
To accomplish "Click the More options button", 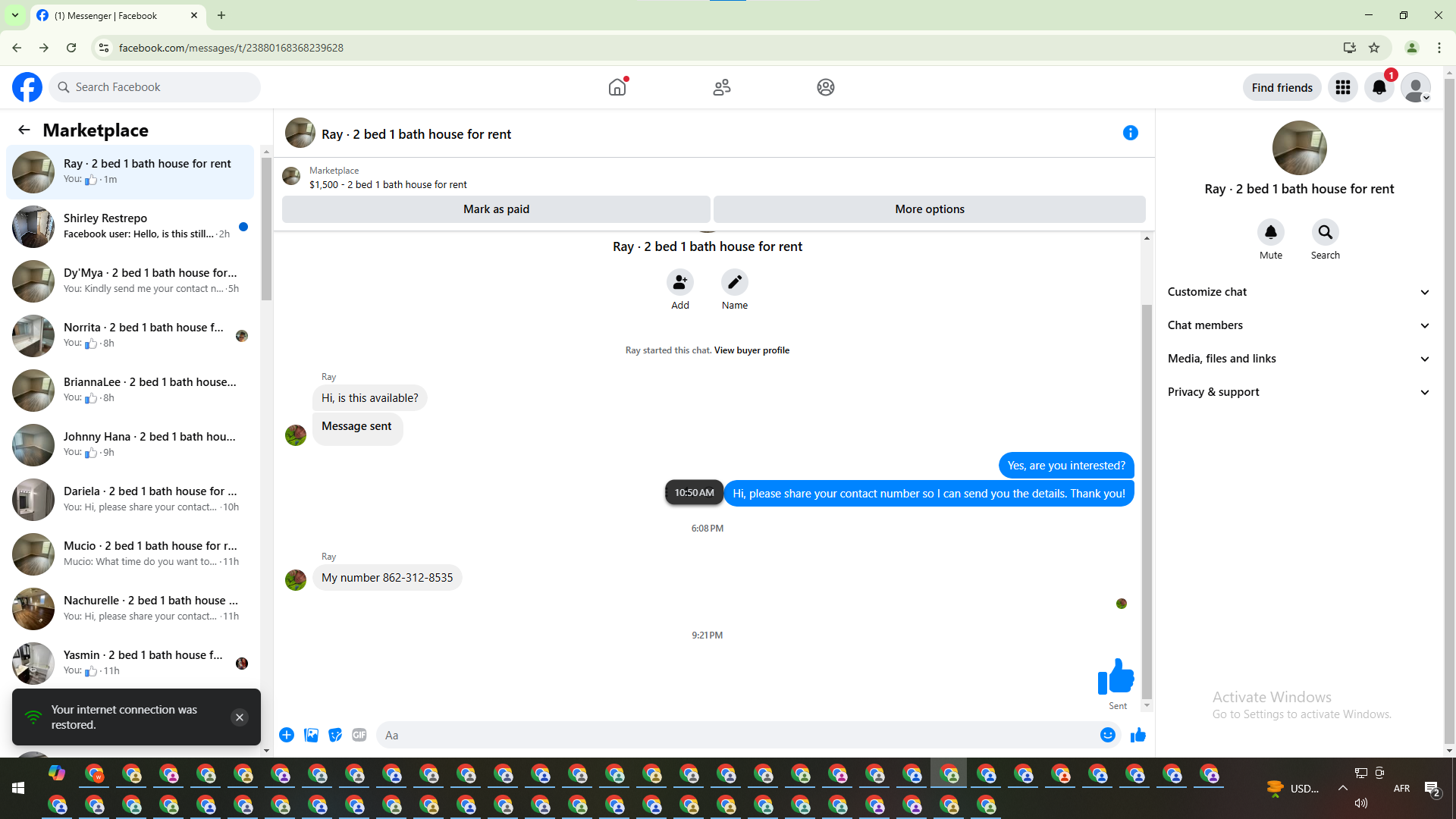I will (930, 209).
